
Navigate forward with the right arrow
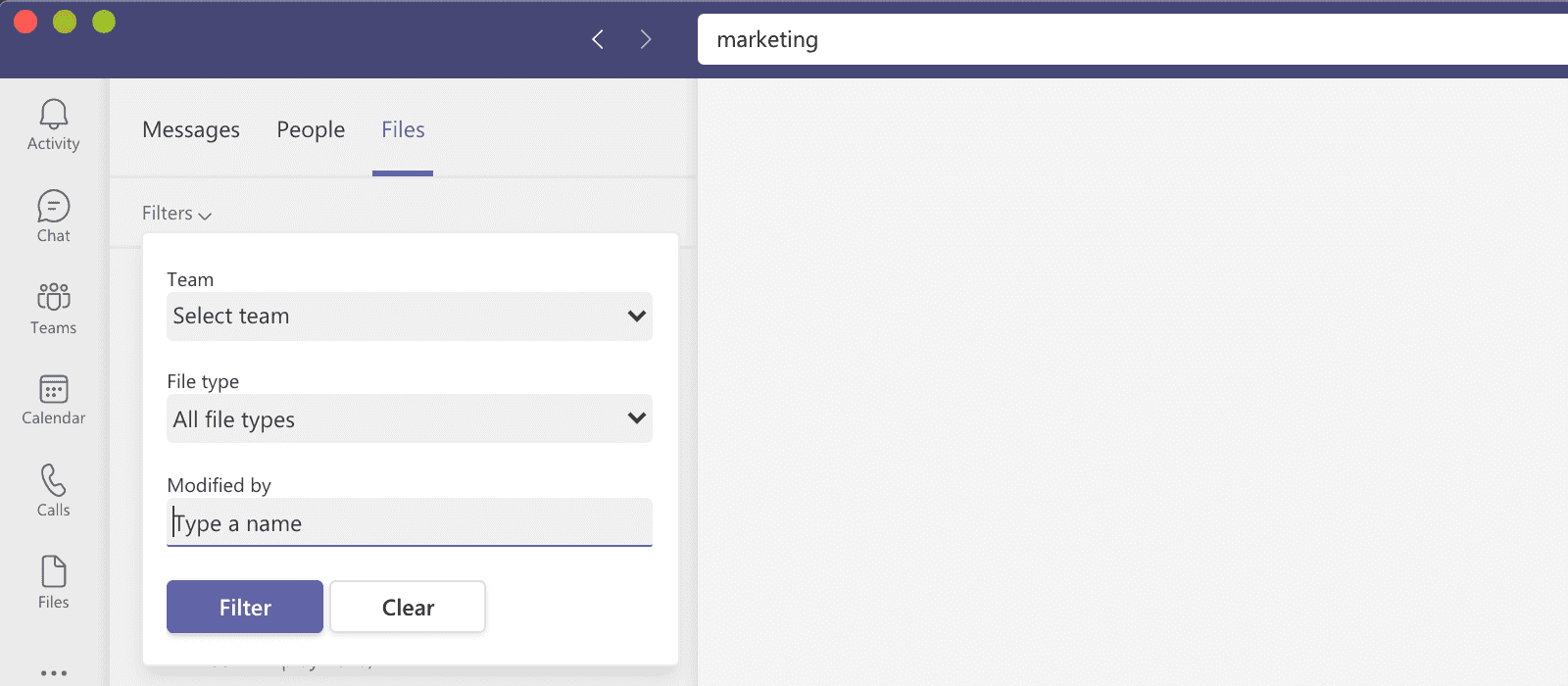(x=645, y=39)
